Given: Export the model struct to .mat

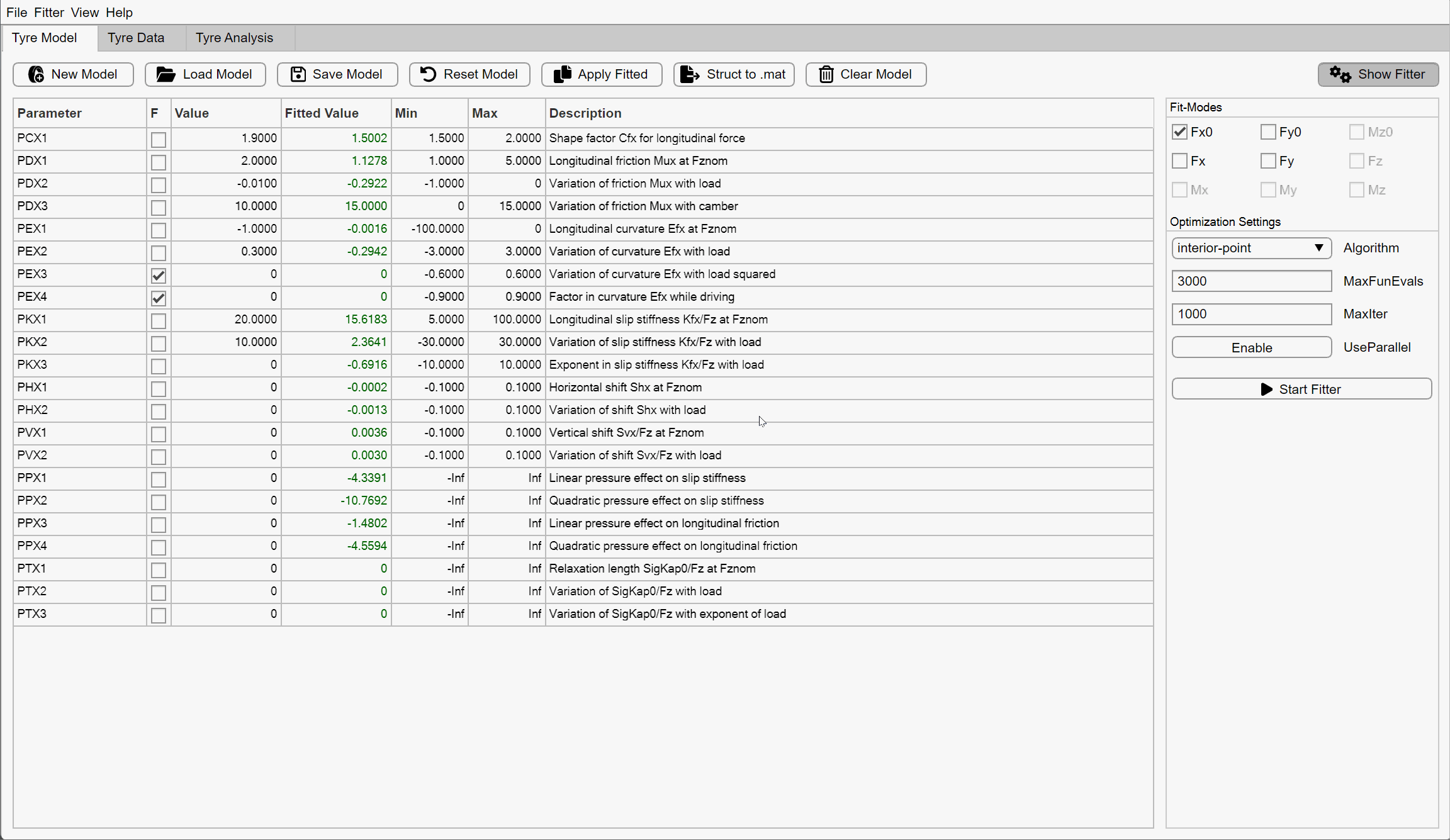Looking at the screenshot, I should click(x=733, y=74).
